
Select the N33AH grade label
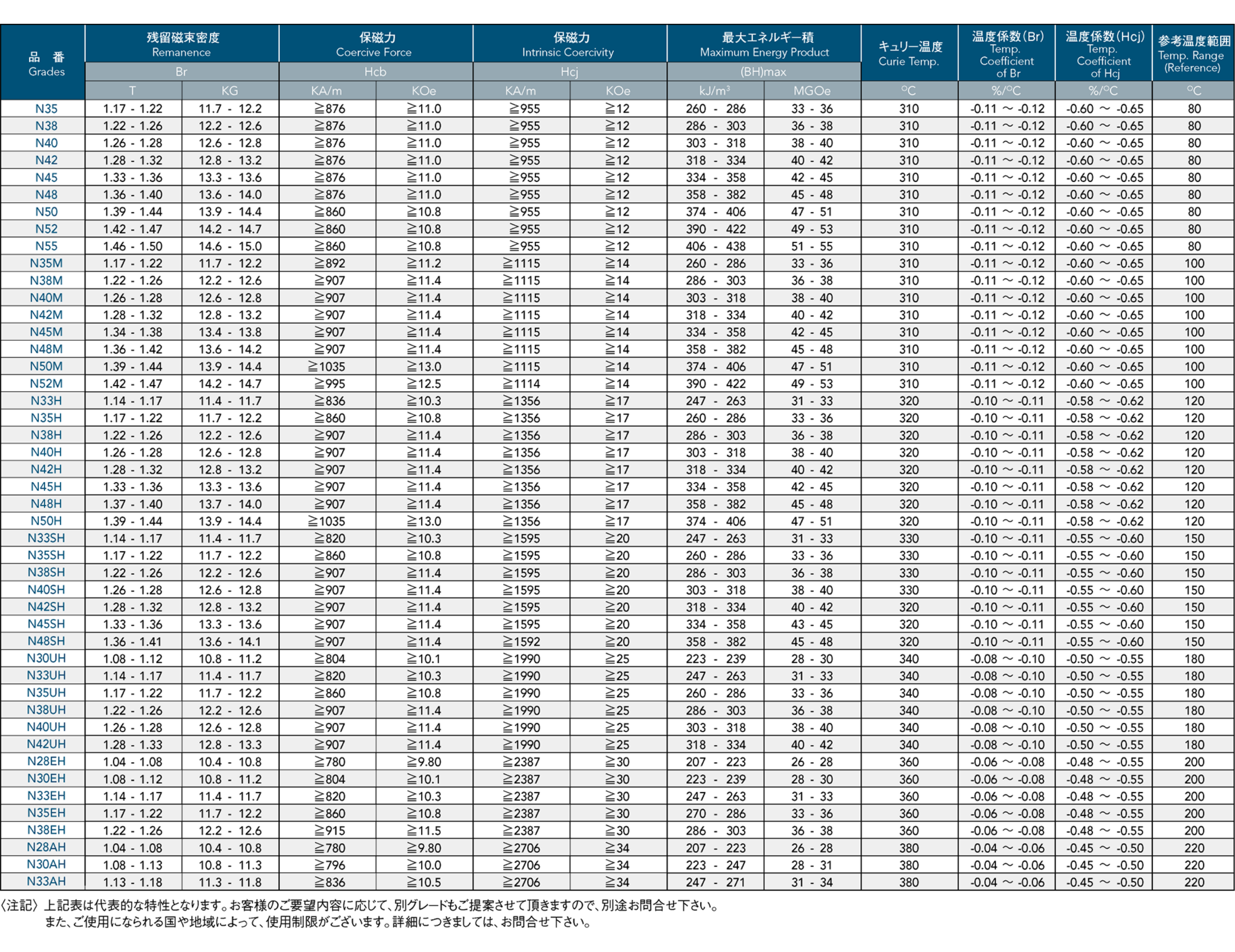tap(46, 881)
